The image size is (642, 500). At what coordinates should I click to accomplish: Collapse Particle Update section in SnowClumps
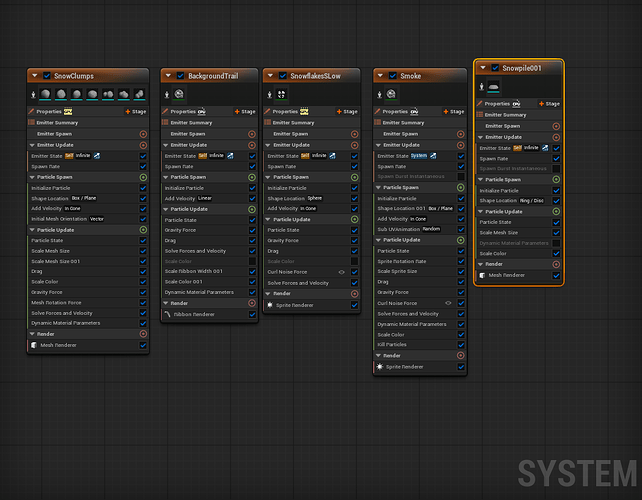(x=32, y=229)
